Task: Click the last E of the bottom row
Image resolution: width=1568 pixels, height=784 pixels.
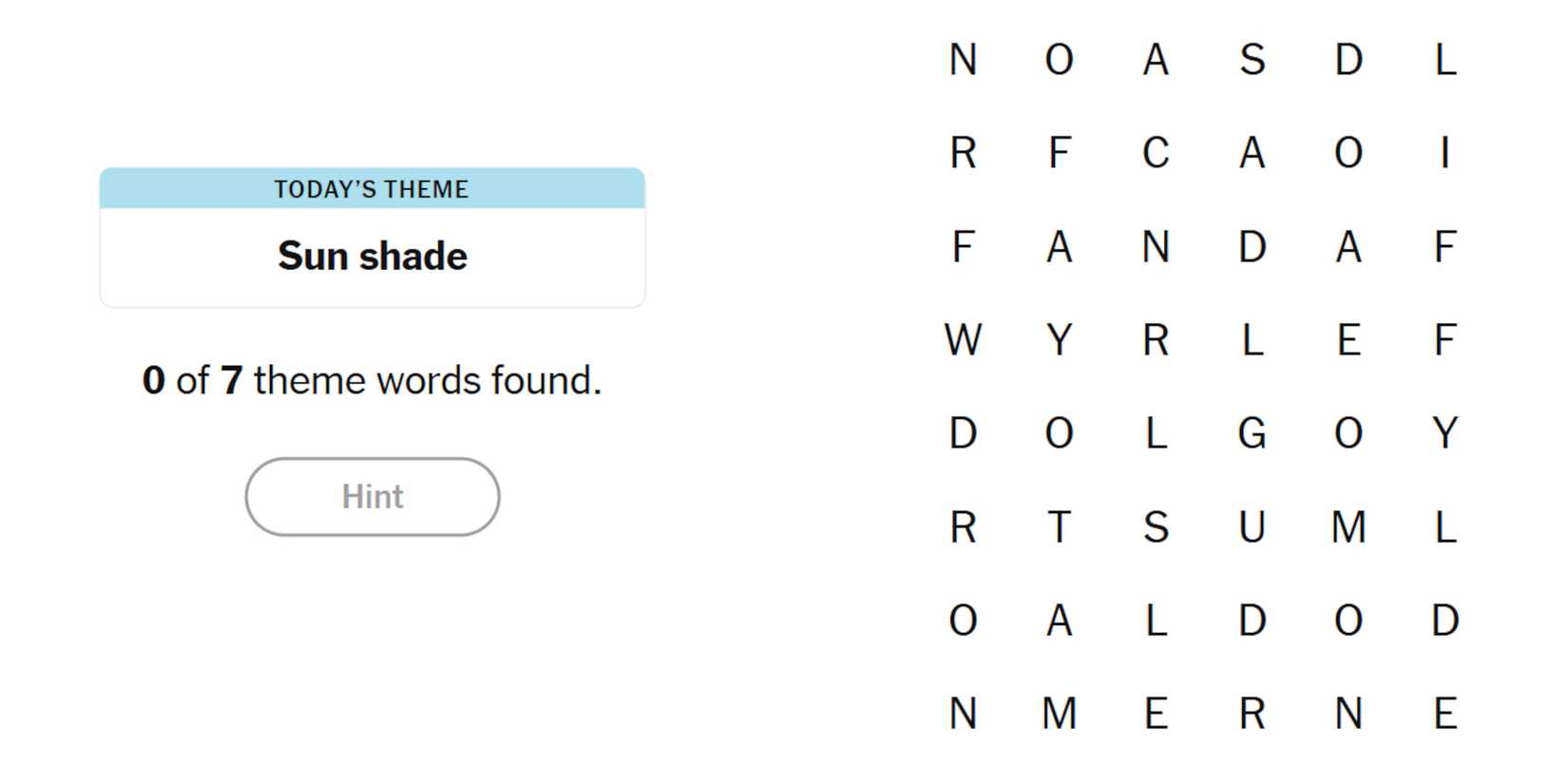Action: tap(1444, 714)
